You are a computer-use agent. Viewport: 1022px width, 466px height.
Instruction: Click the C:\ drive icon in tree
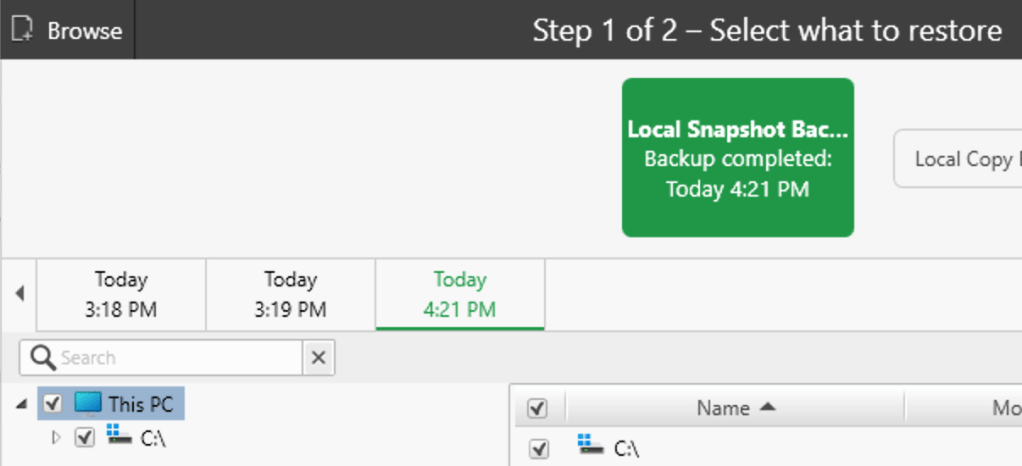119,436
